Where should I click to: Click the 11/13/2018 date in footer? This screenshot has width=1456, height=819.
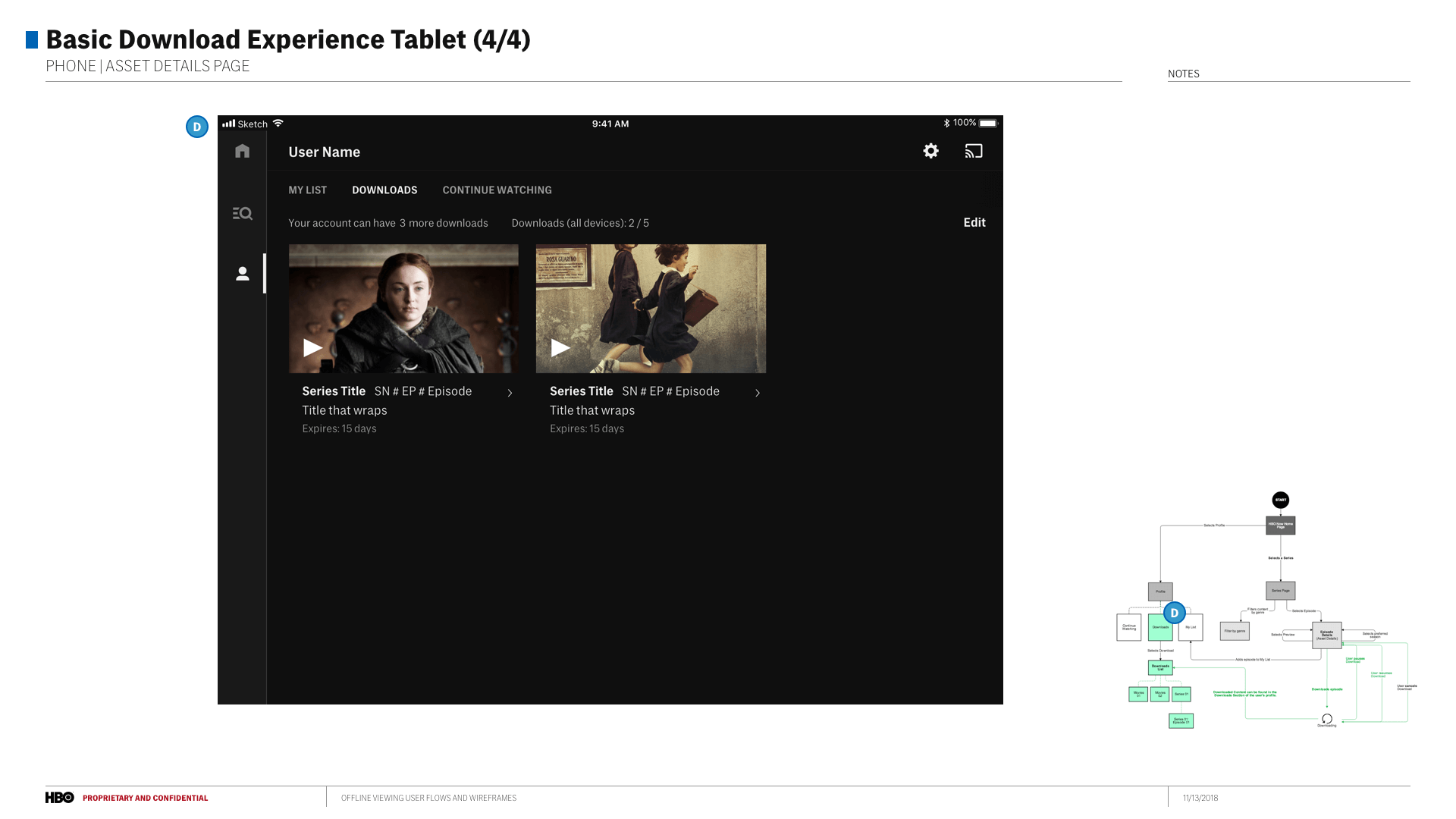(x=1200, y=798)
